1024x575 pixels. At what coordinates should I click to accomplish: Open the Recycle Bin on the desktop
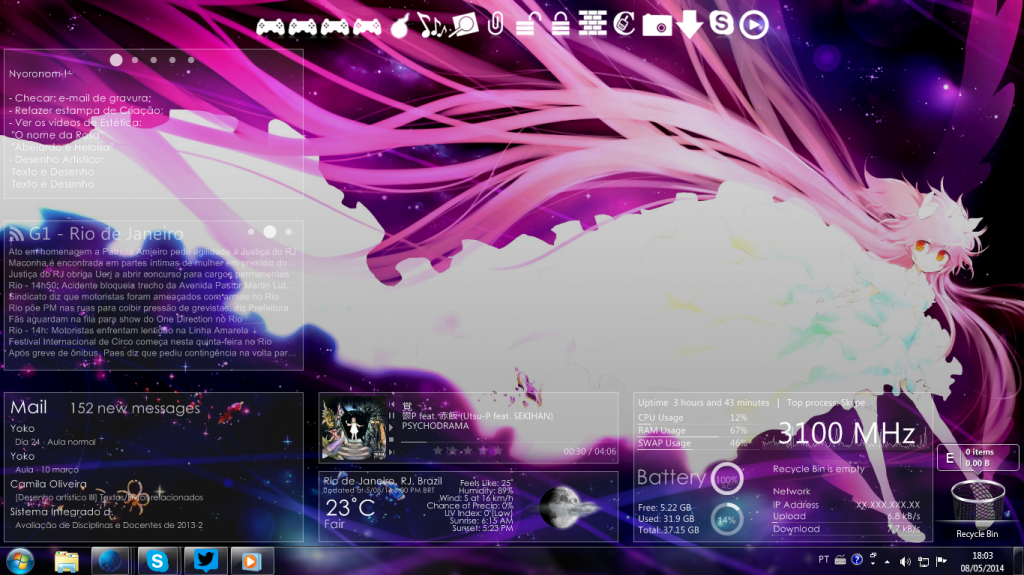(977, 505)
